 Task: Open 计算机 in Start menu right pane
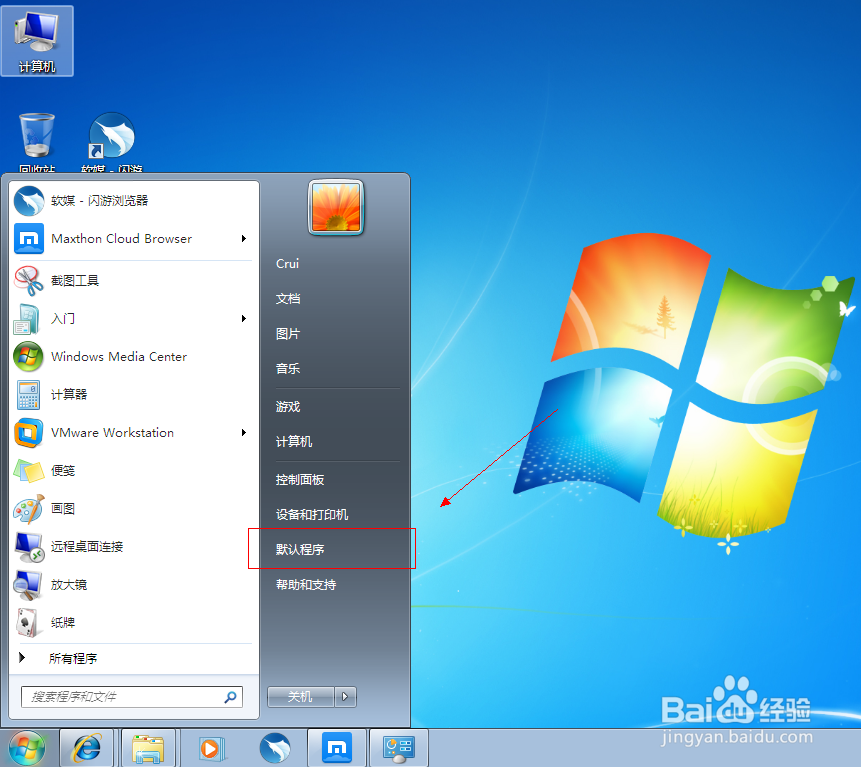click(294, 442)
